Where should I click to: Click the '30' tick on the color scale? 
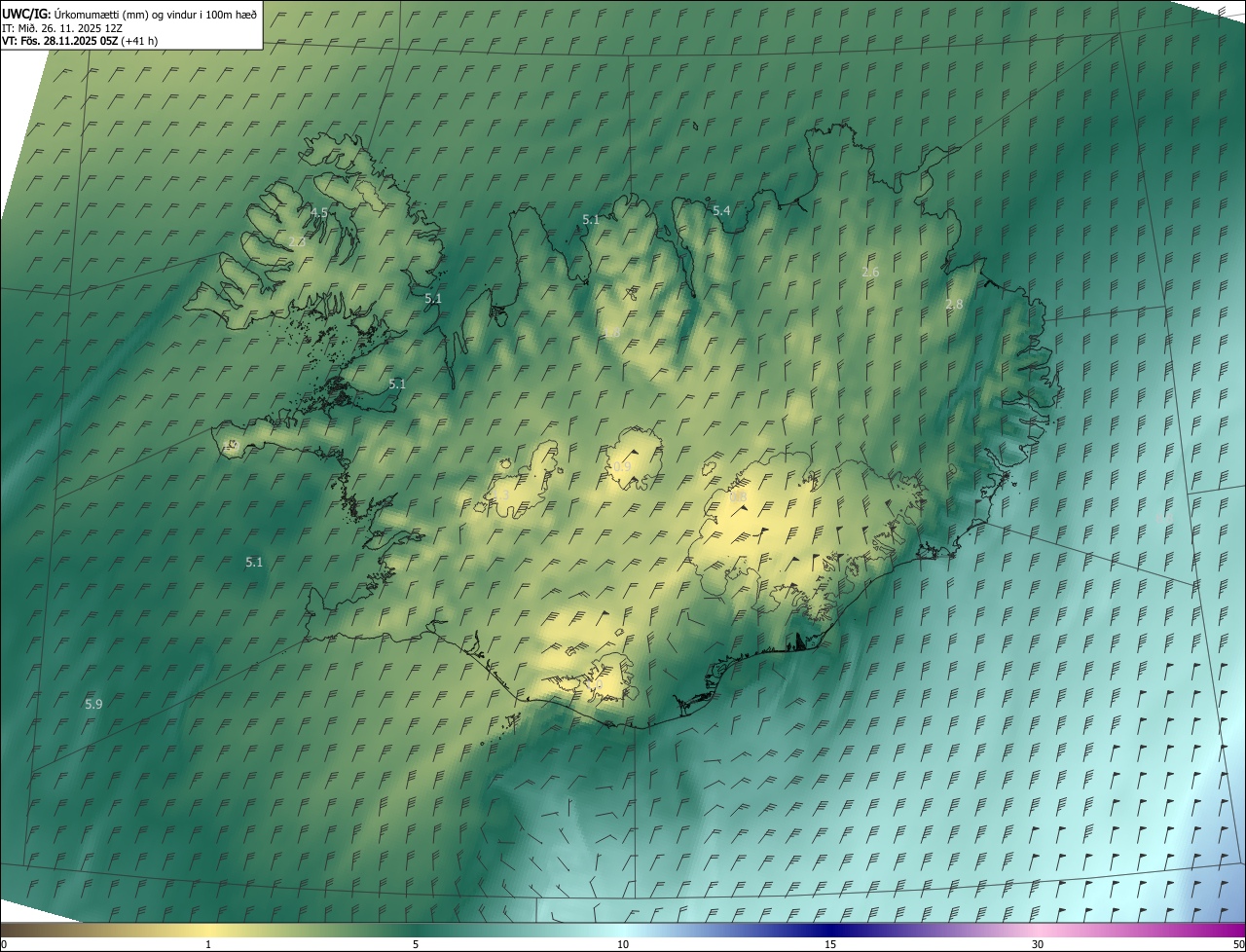1038,944
